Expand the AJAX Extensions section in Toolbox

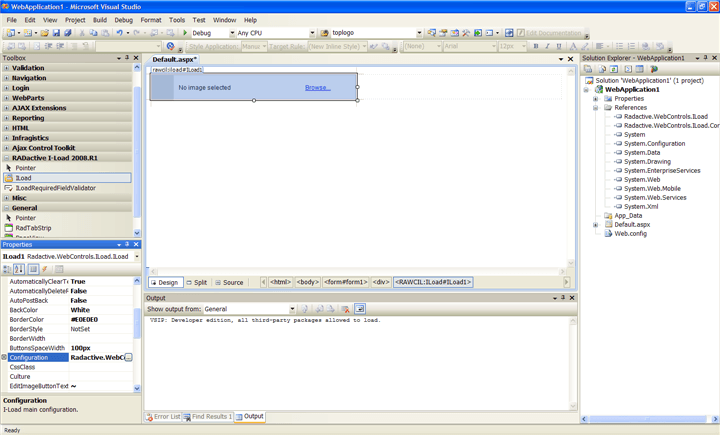coord(6,108)
